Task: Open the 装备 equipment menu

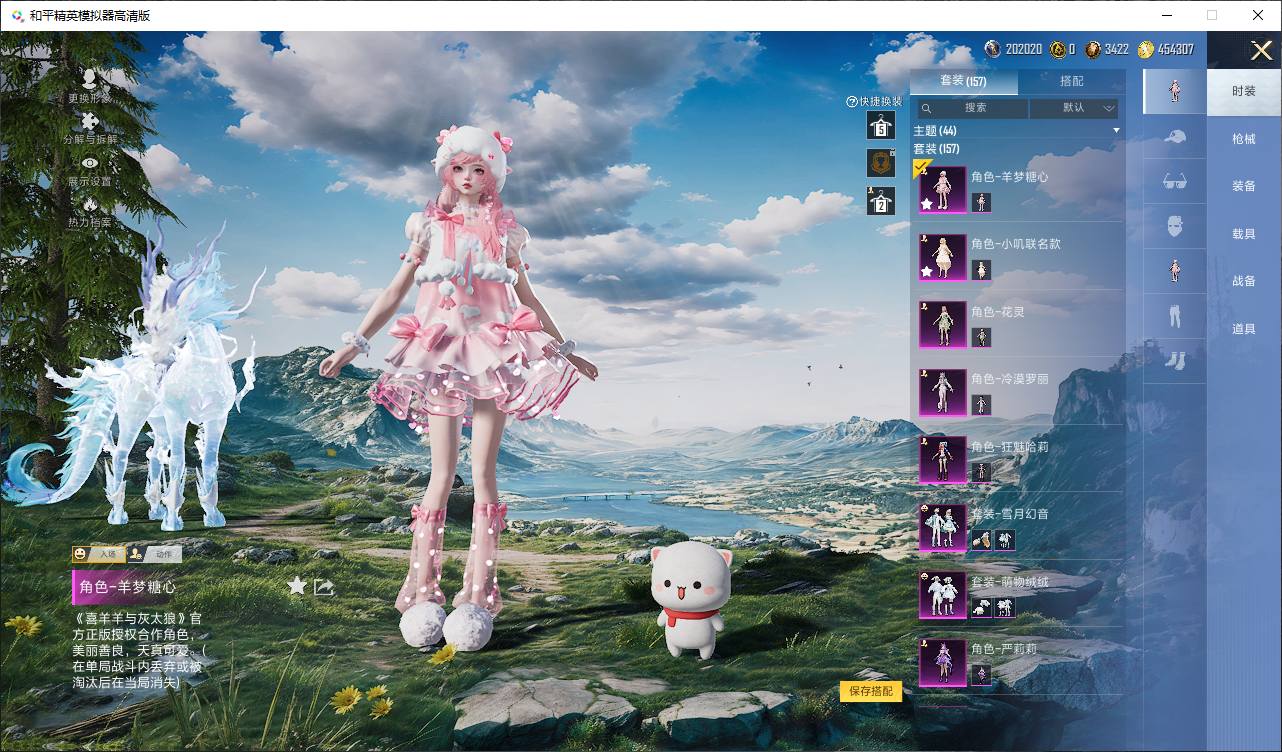Action: (x=1244, y=186)
